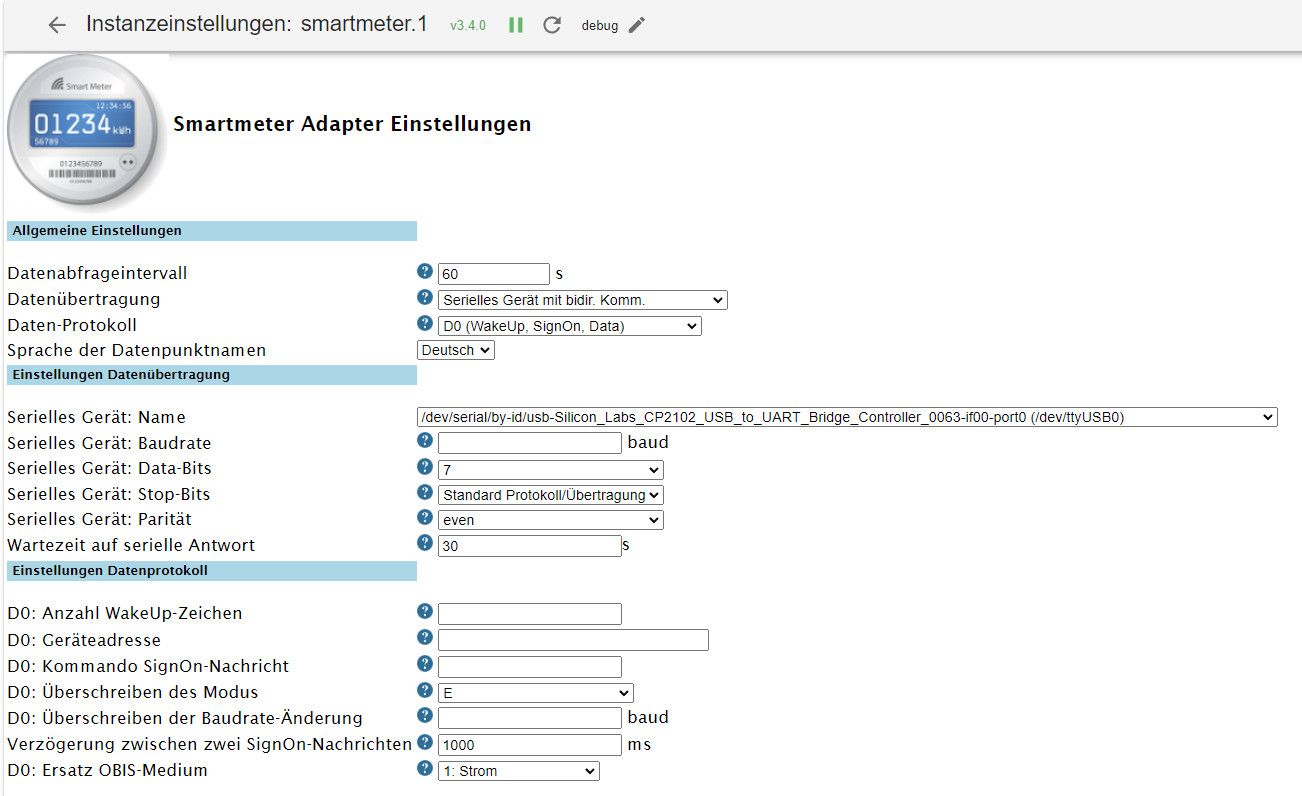Open help for D0: Überschreiben des Modus
The image size is (1302, 796).
click(425, 689)
